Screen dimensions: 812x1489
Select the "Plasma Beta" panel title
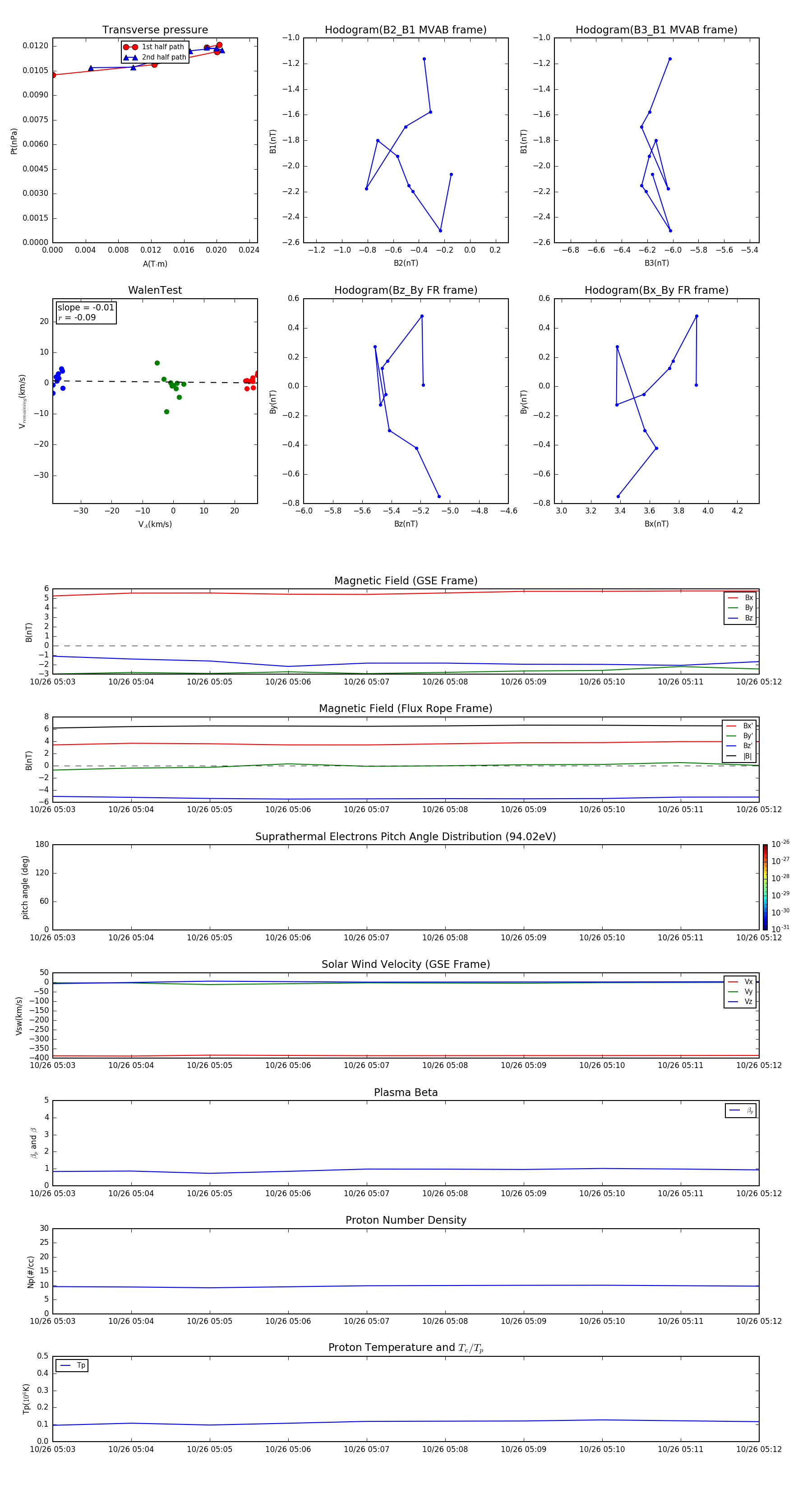coord(406,1092)
